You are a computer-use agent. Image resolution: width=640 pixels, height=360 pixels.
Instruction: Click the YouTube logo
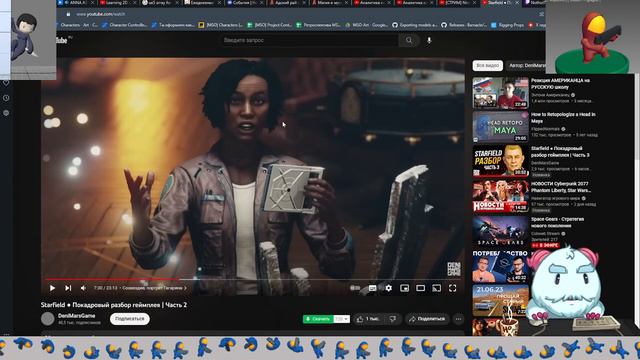[62, 40]
